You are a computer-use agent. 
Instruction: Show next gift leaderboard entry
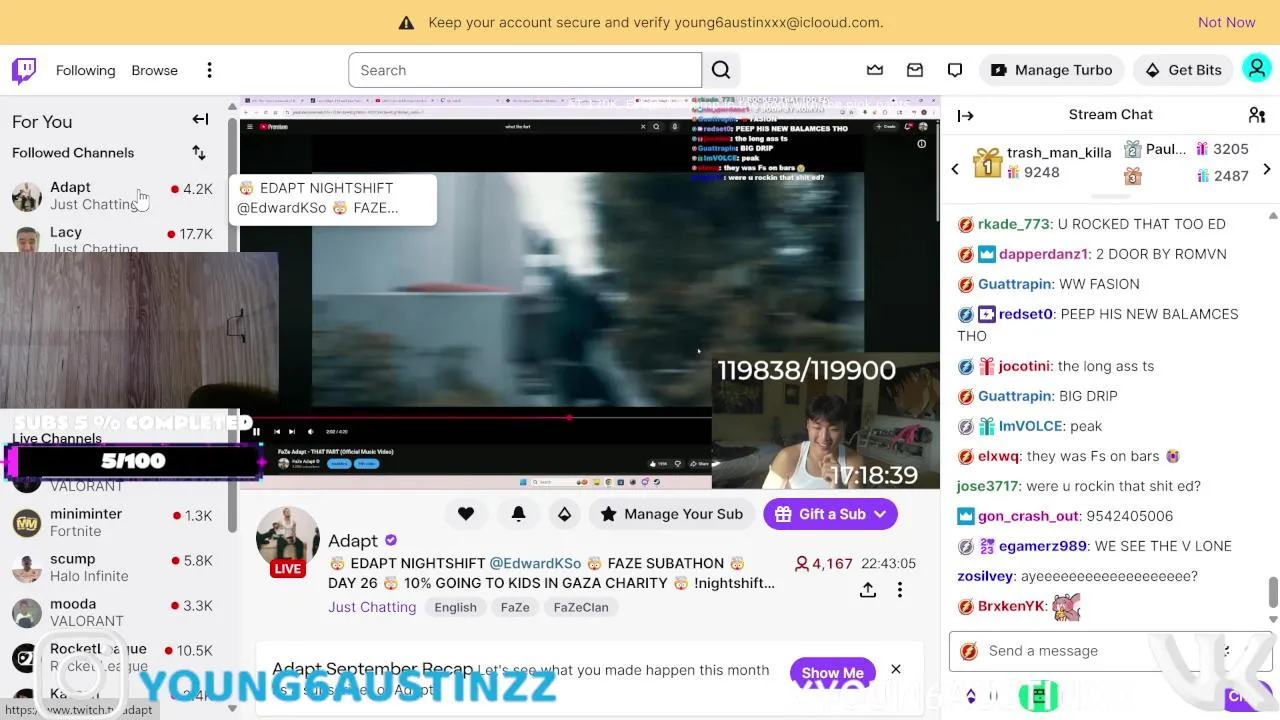pyautogui.click(x=1266, y=169)
